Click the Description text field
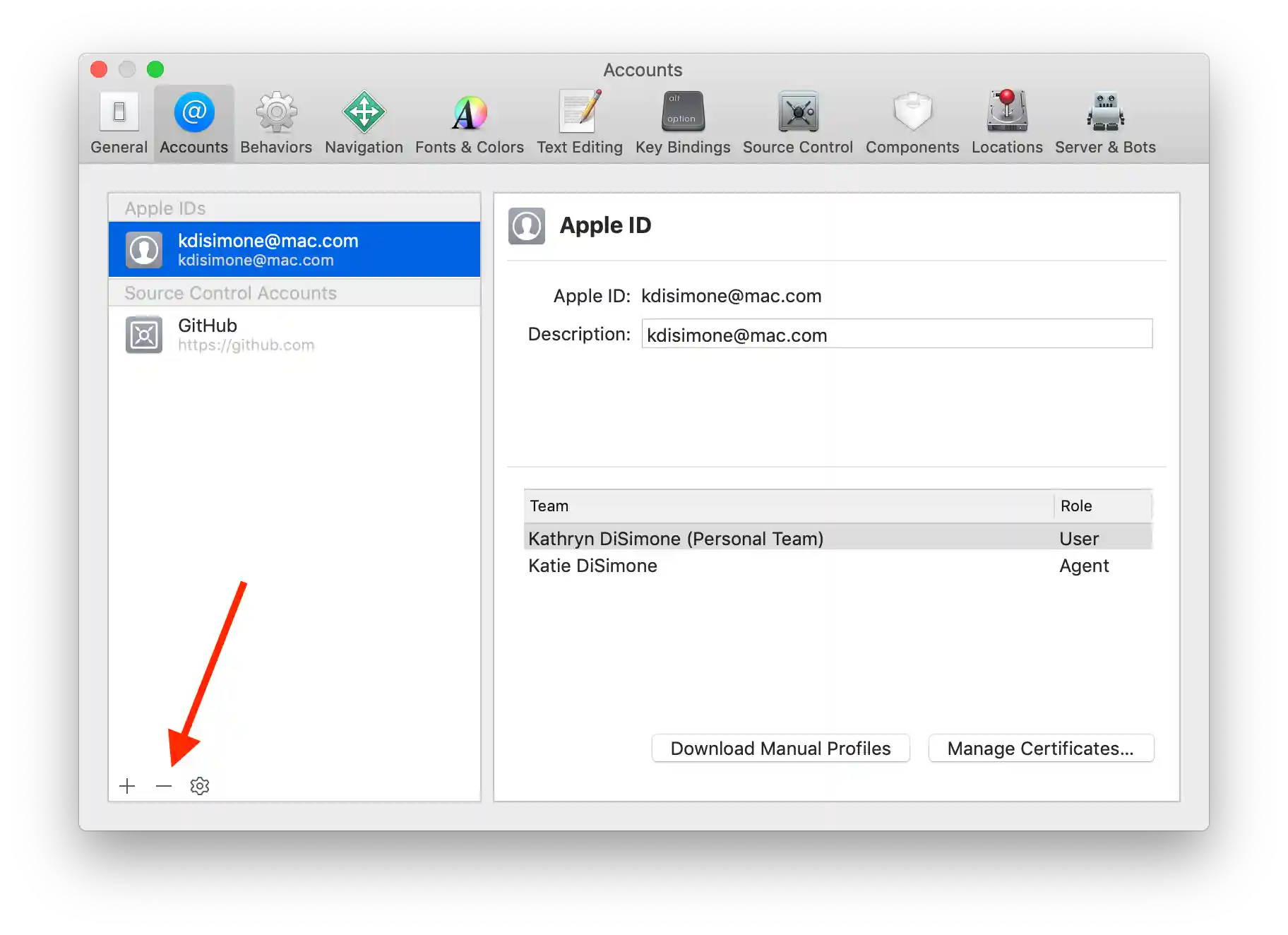Image resolution: width=1288 pixels, height=935 pixels. coord(896,334)
